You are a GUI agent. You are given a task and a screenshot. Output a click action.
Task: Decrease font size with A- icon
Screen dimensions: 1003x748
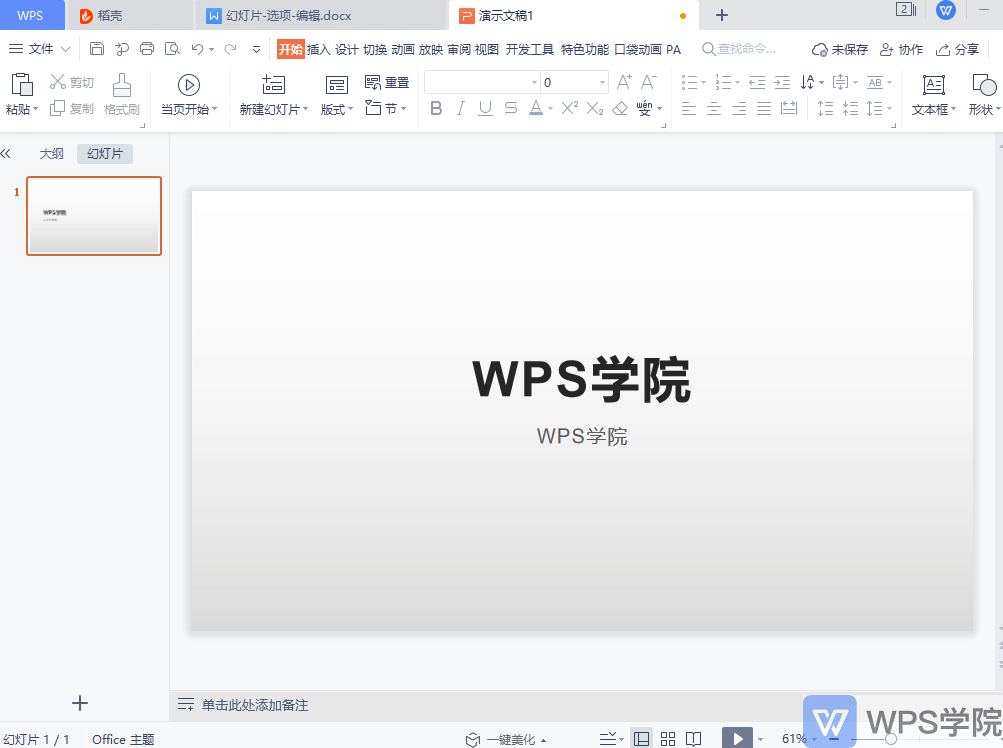click(x=649, y=82)
